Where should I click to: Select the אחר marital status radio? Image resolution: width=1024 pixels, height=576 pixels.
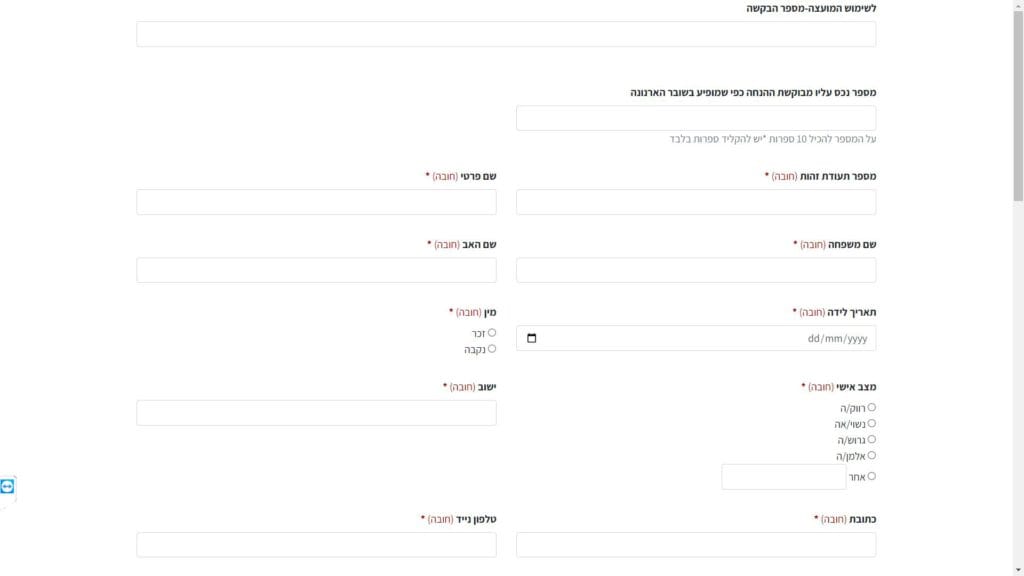pos(872,476)
